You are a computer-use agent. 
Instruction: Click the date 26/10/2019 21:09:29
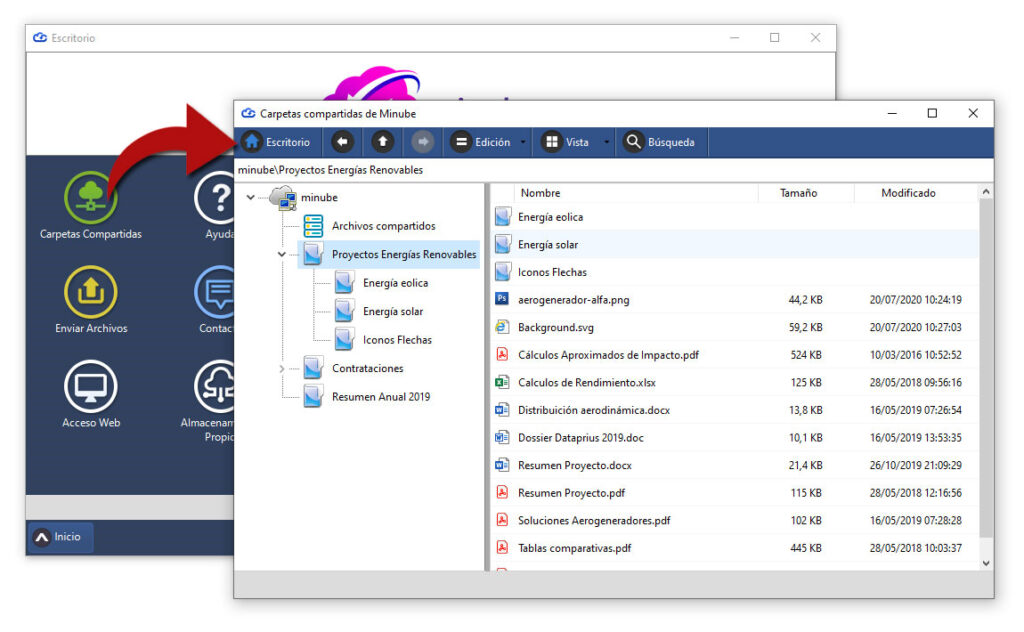pyautogui.click(x=915, y=466)
